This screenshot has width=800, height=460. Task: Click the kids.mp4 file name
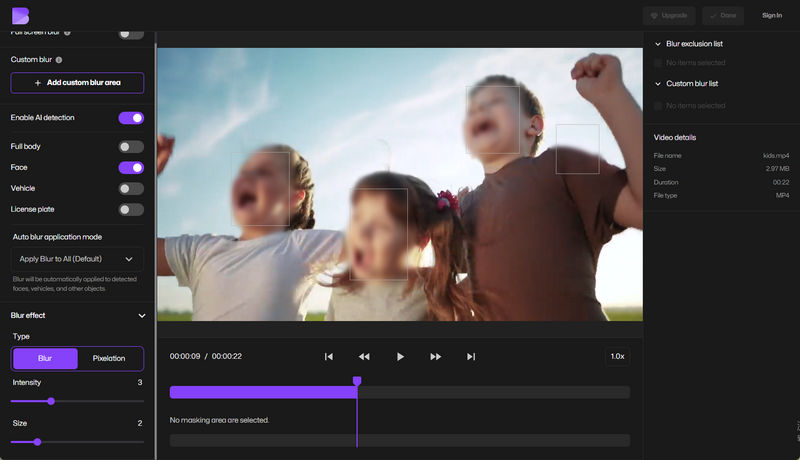tap(776, 156)
